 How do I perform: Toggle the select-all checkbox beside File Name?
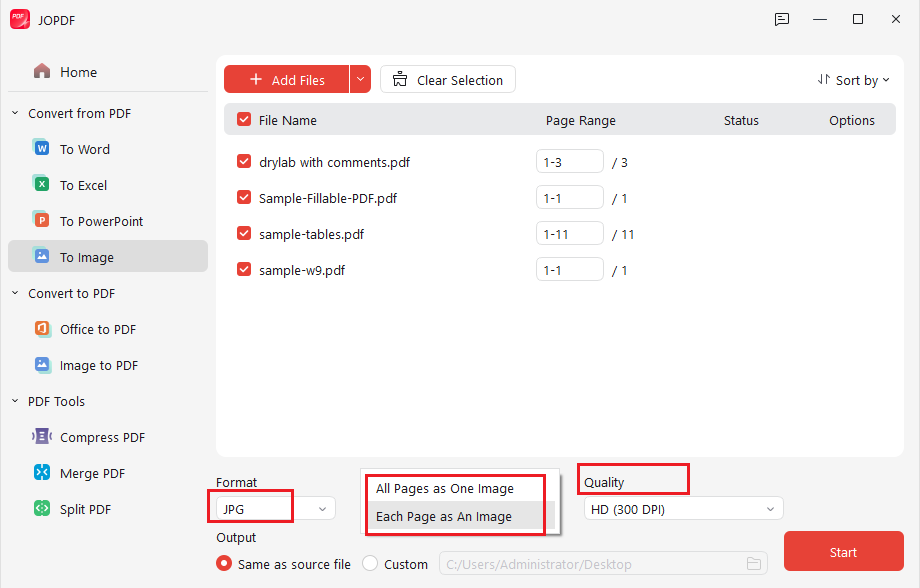click(x=244, y=120)
